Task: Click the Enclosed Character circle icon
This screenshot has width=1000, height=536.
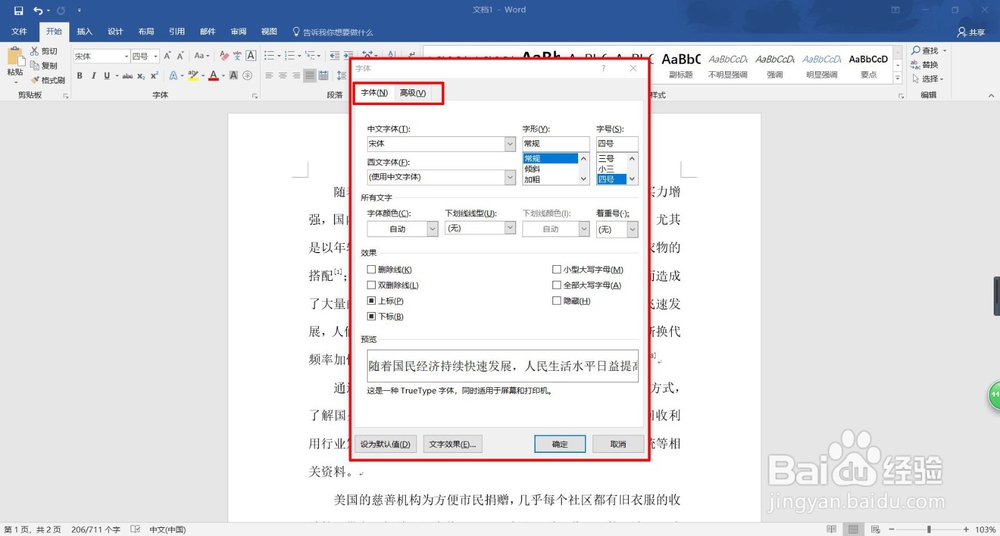Action: (247, 76)
